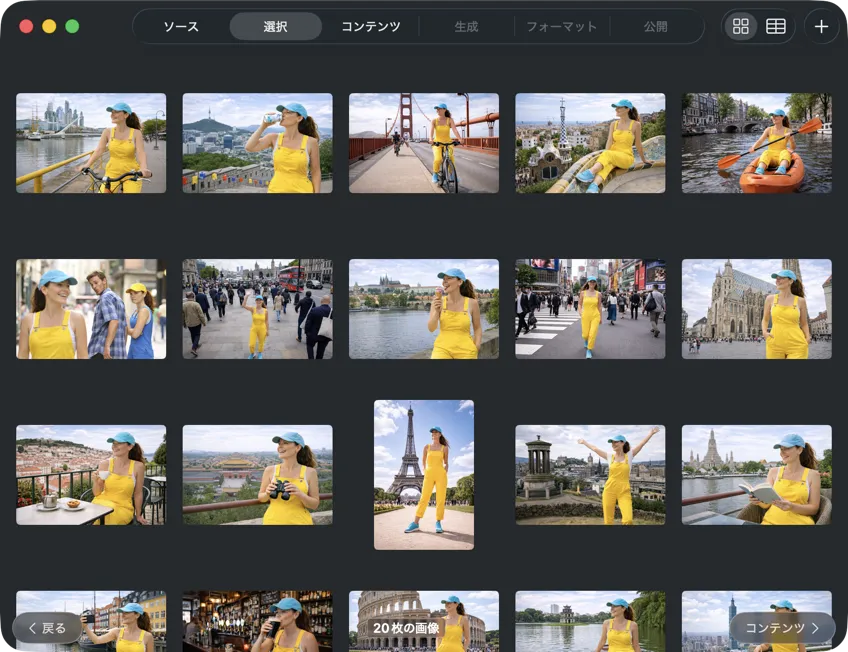Click the コンテンツ next button
848x652 pixels.
[x=783, y=627]
